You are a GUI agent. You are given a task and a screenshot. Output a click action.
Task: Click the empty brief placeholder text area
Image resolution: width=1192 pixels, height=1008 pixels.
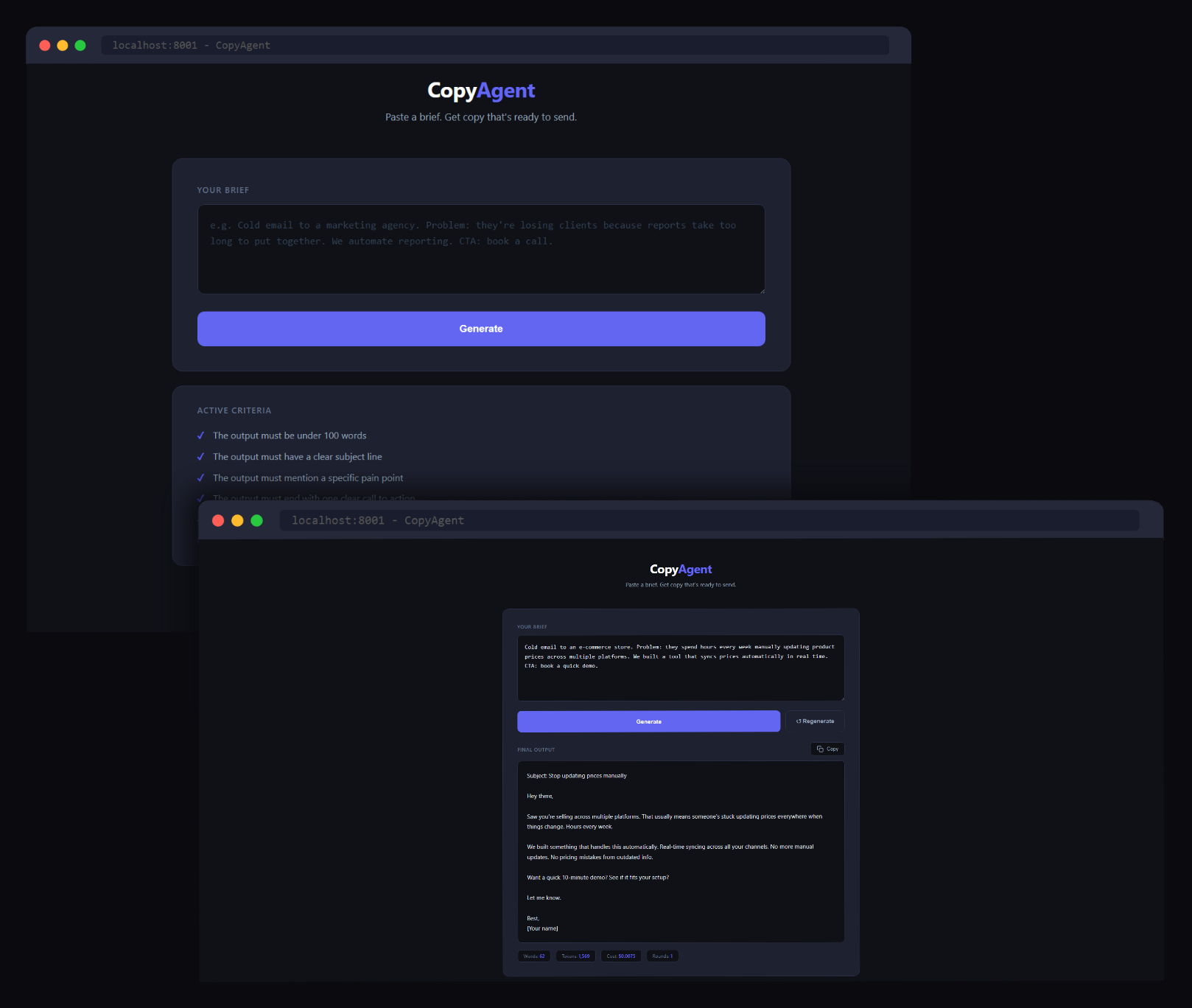point(480,249)
